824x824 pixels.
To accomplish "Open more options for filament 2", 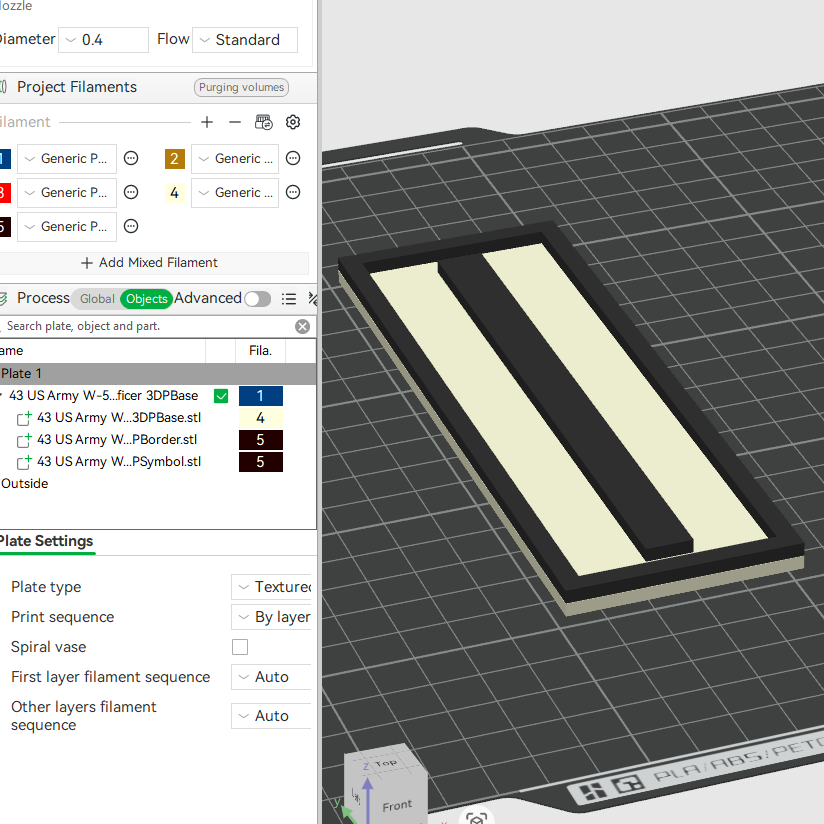I will click(293, 158).
